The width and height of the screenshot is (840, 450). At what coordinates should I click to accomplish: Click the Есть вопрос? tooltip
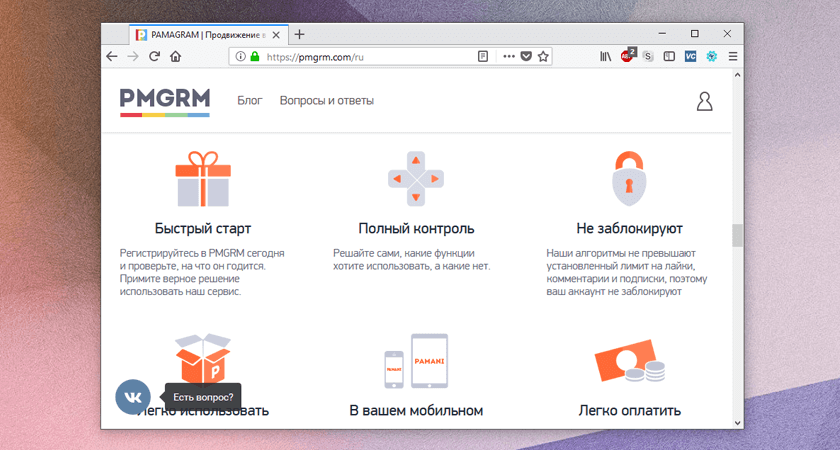click(203, 398)
